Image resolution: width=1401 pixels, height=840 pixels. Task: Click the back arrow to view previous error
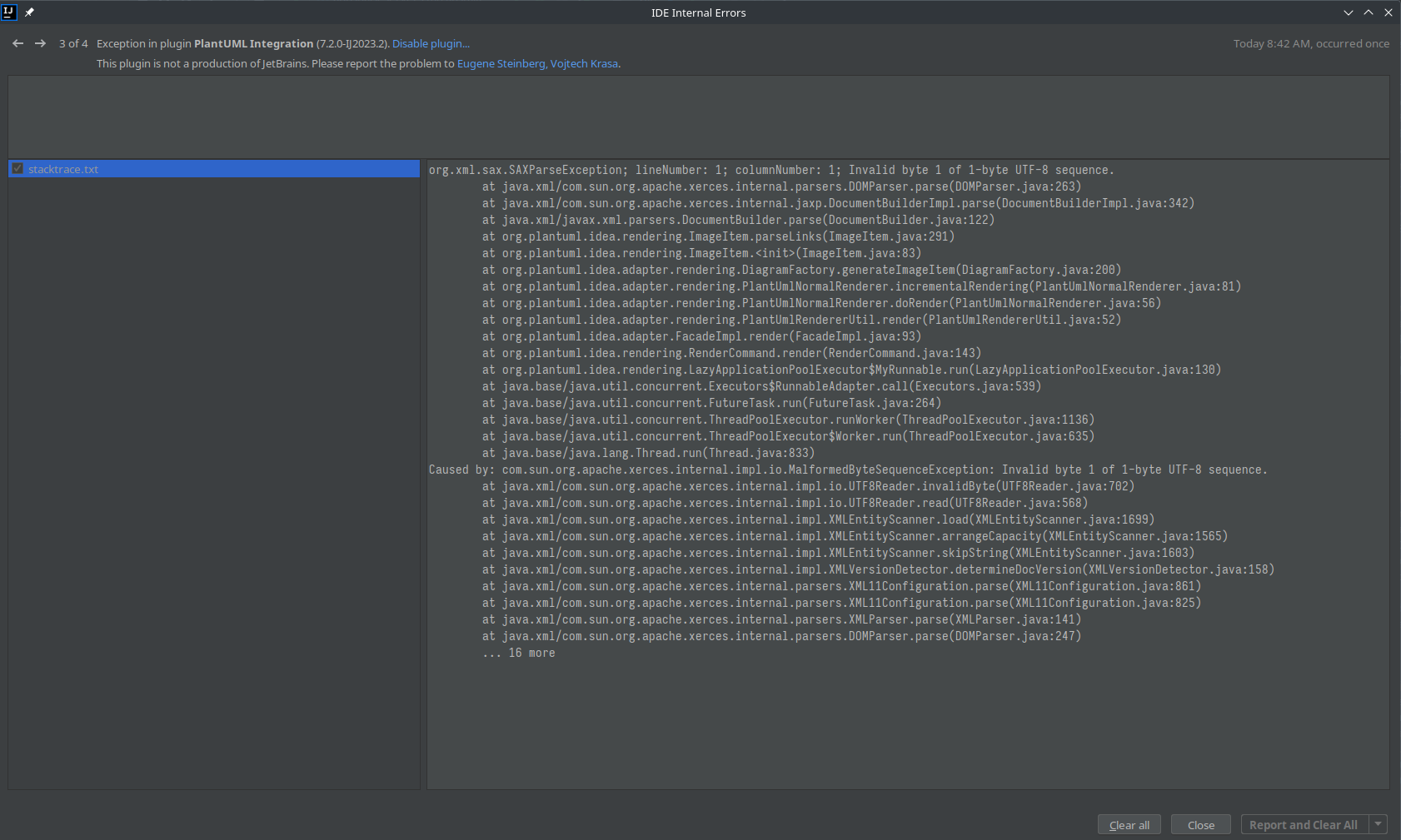click(17, 43)
